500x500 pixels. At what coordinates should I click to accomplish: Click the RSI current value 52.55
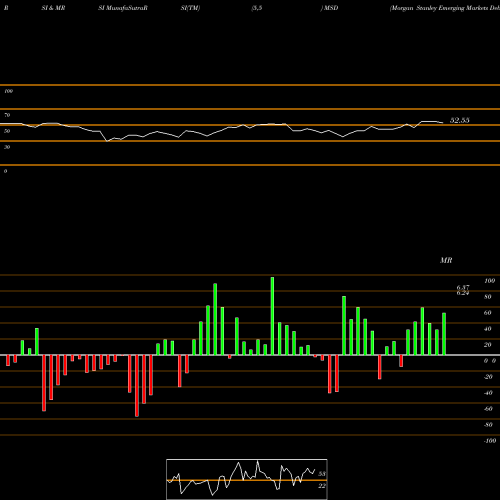(460, 120)
